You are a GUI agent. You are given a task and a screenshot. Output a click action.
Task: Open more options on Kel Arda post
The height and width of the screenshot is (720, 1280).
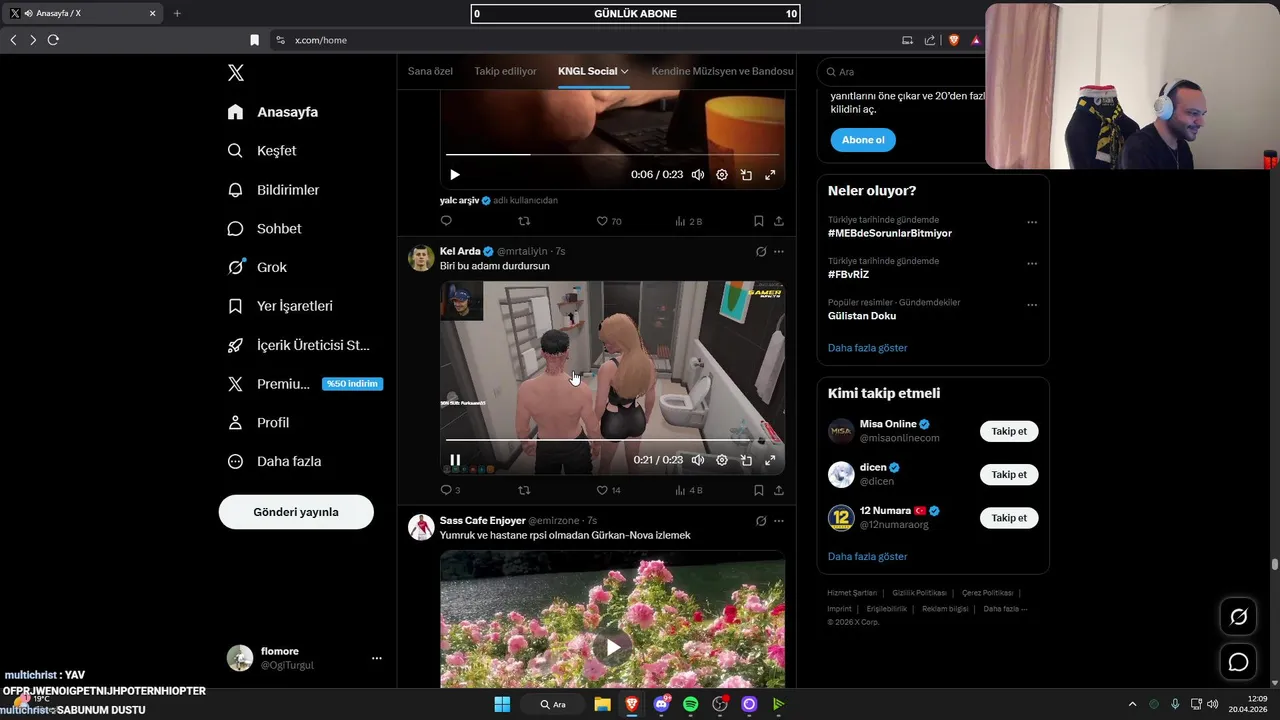click(x=779, y=252)
